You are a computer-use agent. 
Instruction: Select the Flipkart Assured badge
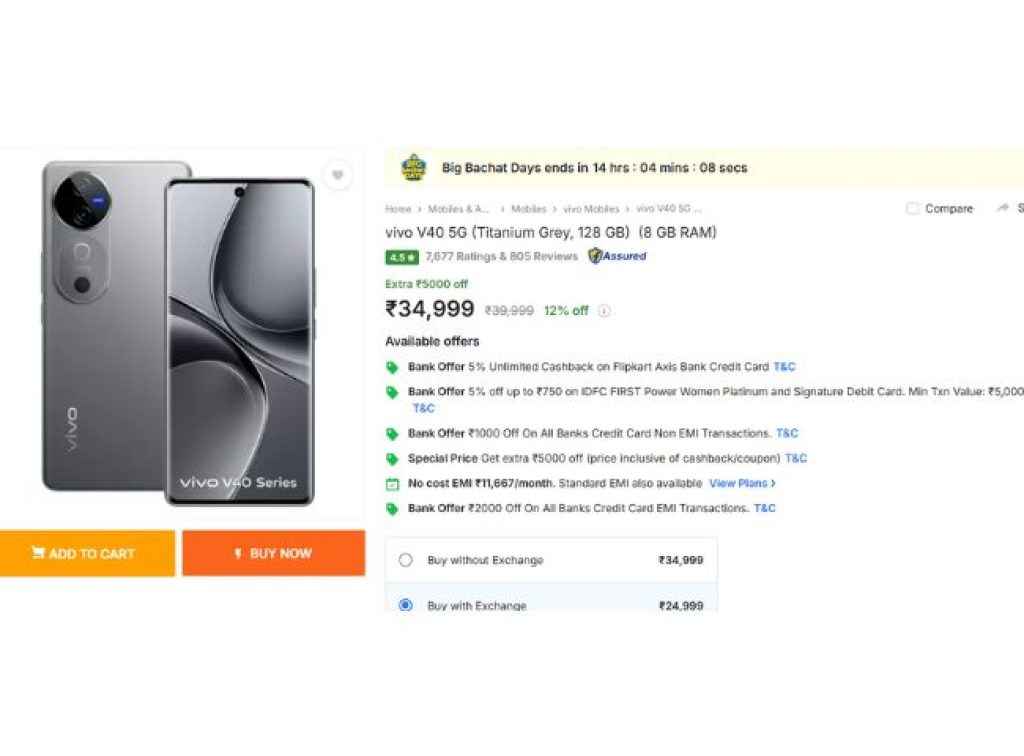[617, 257]
